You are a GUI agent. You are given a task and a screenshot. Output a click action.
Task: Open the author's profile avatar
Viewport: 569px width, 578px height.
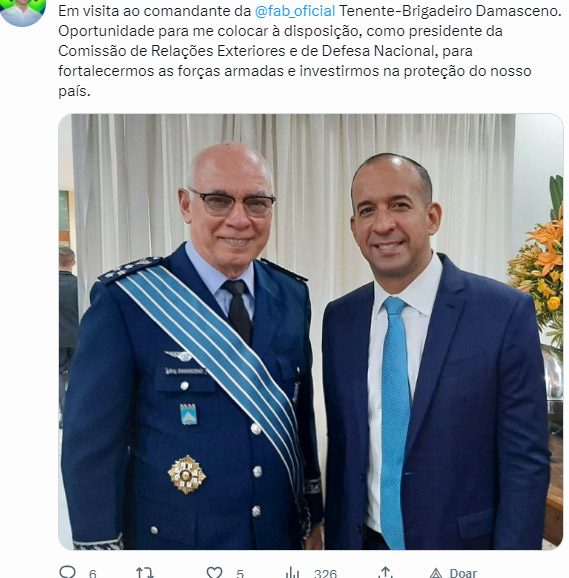click(23, 11)
